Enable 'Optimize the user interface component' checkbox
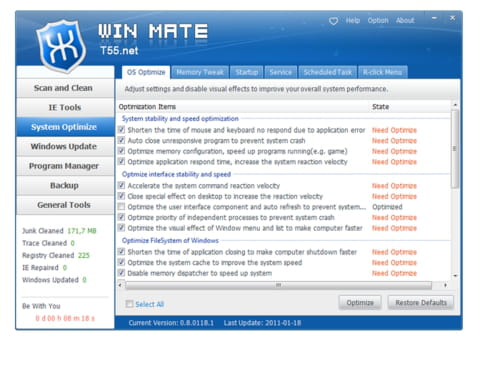The height and width of the screenshot is (367, 500). click(x=121, y=207)
